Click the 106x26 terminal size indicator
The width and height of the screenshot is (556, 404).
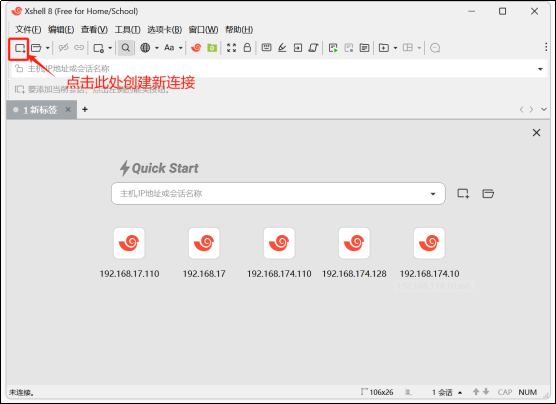[377, 392]
